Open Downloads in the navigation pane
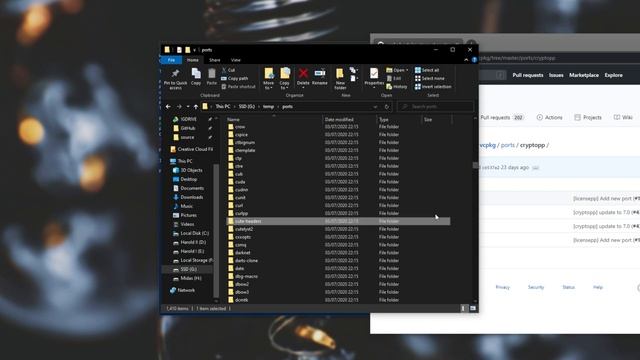 (191, 197)
